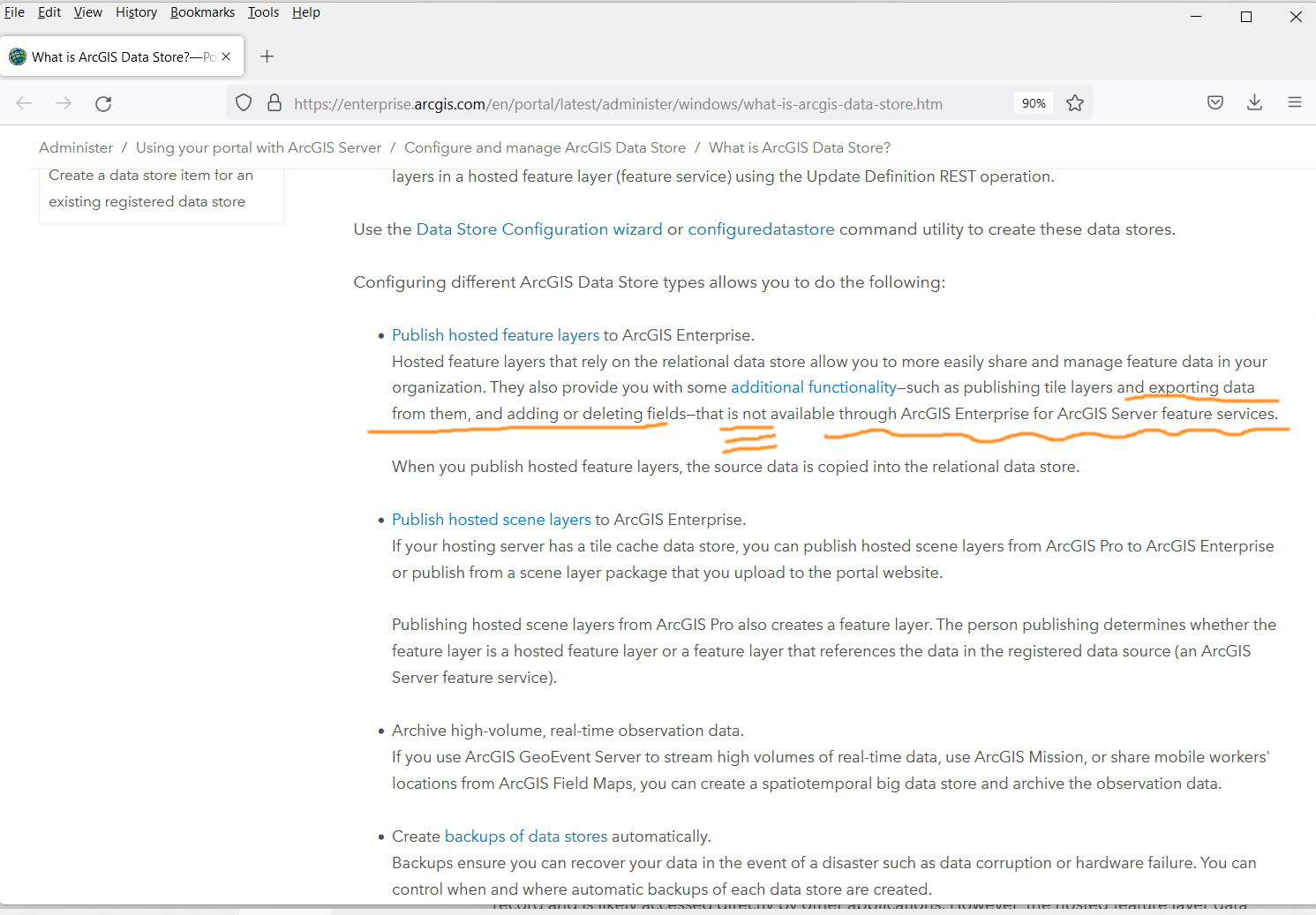The height and width of the screenshot is (915, 1316).
Task: Go forward one page
Action: (64, 103)
